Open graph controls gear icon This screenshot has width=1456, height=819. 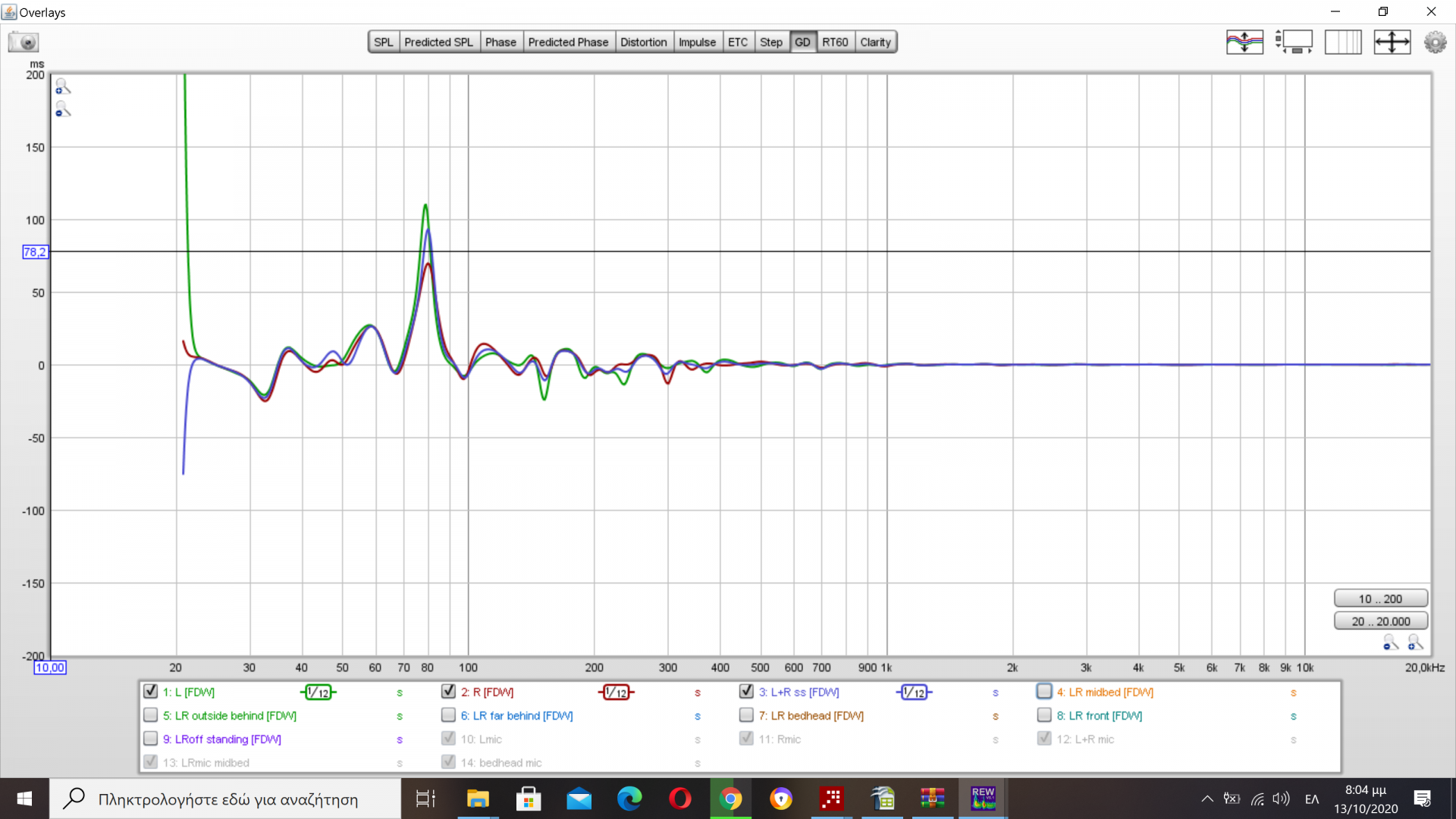[x=1435, y=42]
